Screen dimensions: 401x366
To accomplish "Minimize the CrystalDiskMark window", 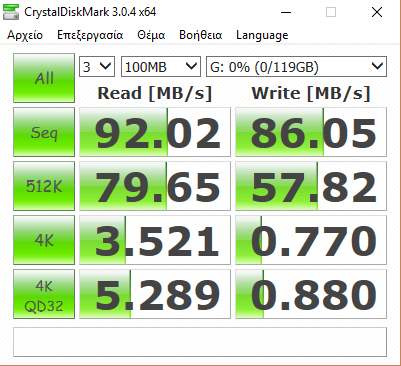I will [286, 12].
